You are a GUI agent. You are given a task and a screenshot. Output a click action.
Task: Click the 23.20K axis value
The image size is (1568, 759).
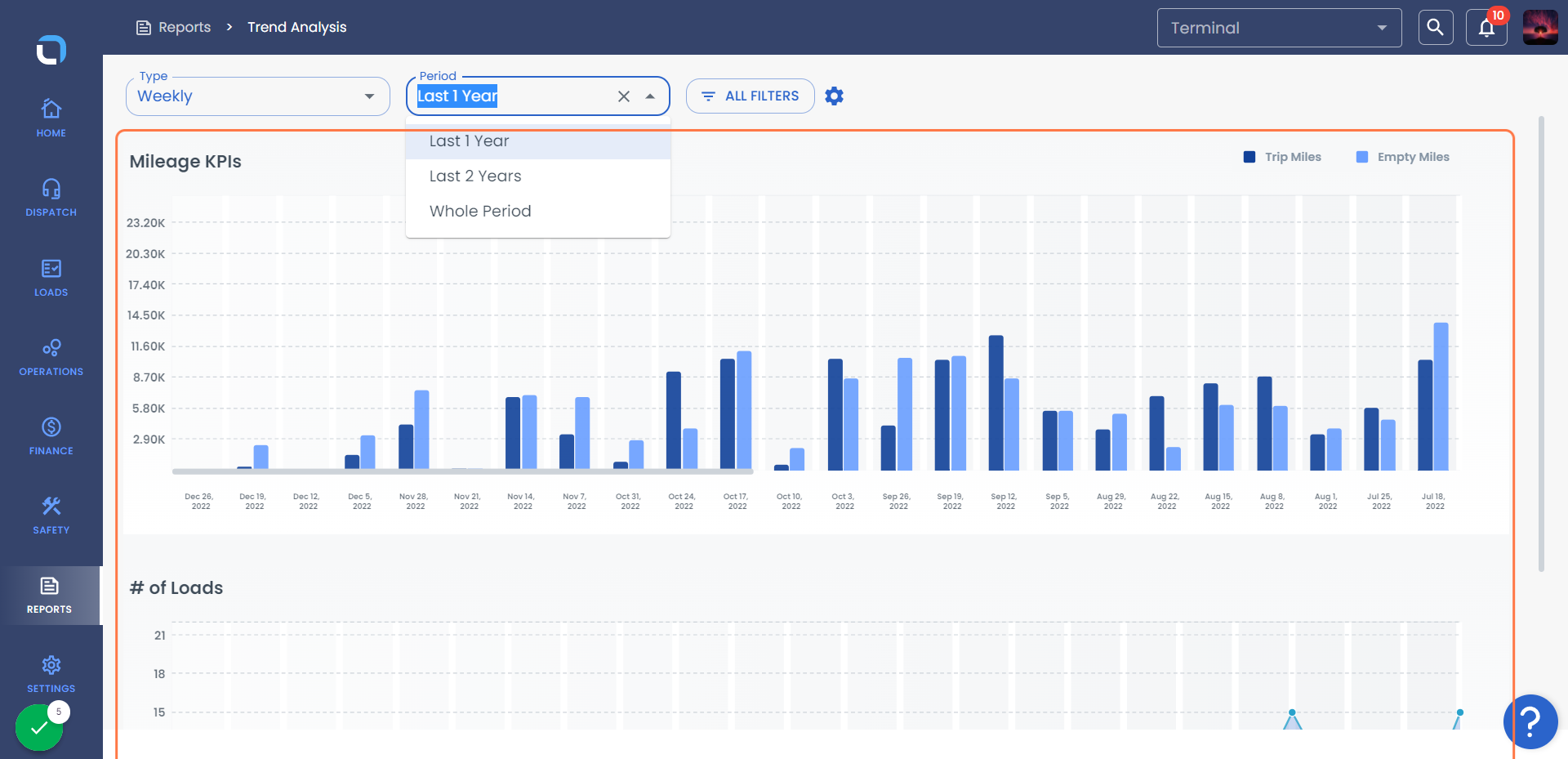pyautogui.click(x=145, y=223)
